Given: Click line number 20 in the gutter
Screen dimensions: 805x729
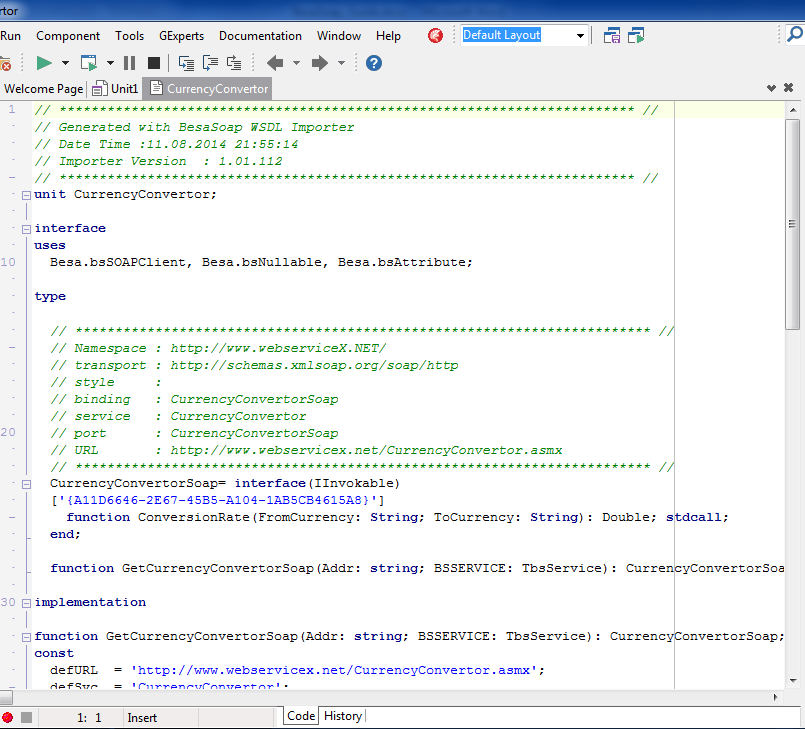Looking at the screenshot, I should pyautogui.click(x=8, y=432).
